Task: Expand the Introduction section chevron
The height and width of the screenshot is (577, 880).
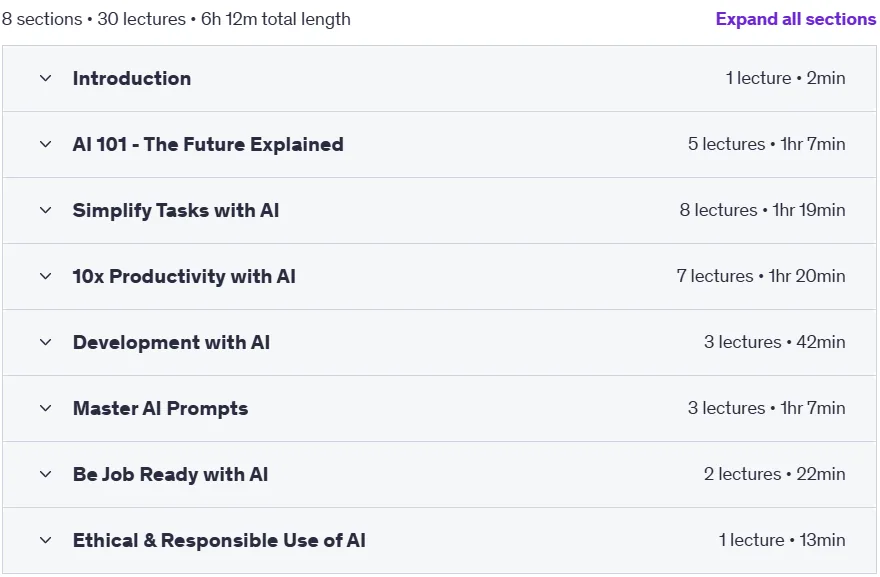Action: [45, 79]
